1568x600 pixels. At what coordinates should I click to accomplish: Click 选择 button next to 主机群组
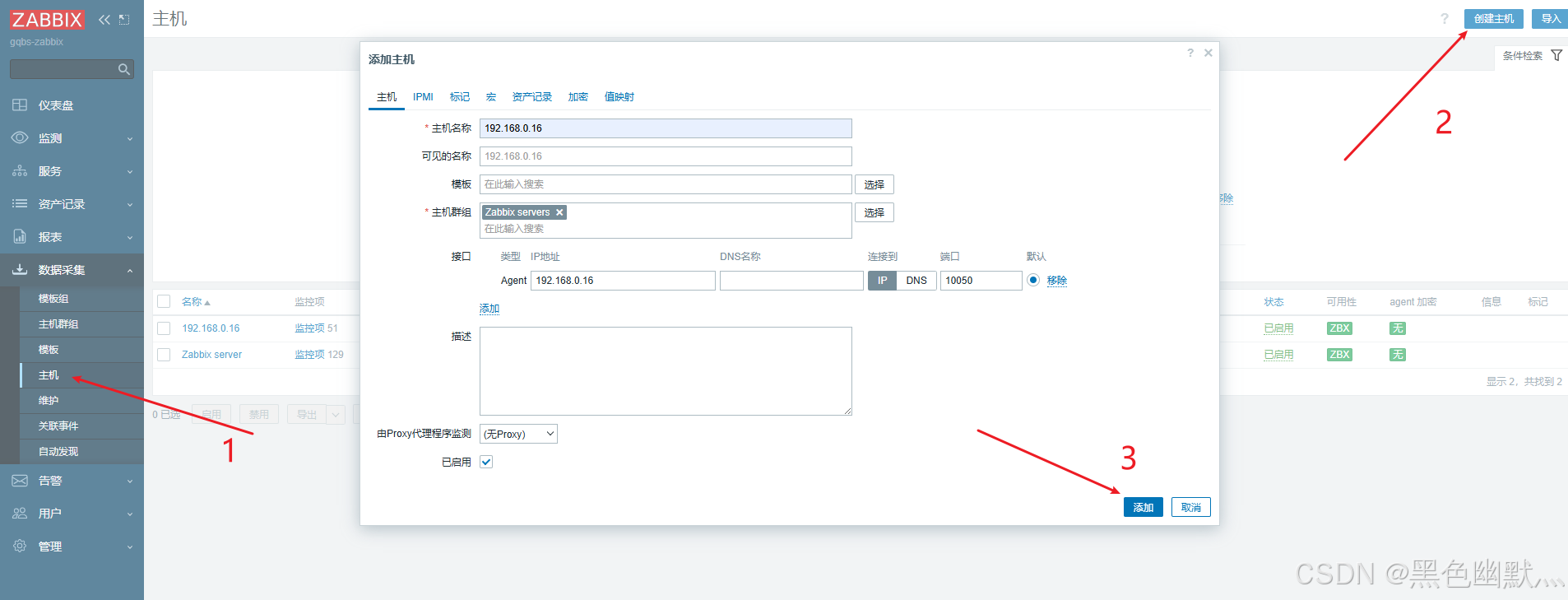coord(874,212)
